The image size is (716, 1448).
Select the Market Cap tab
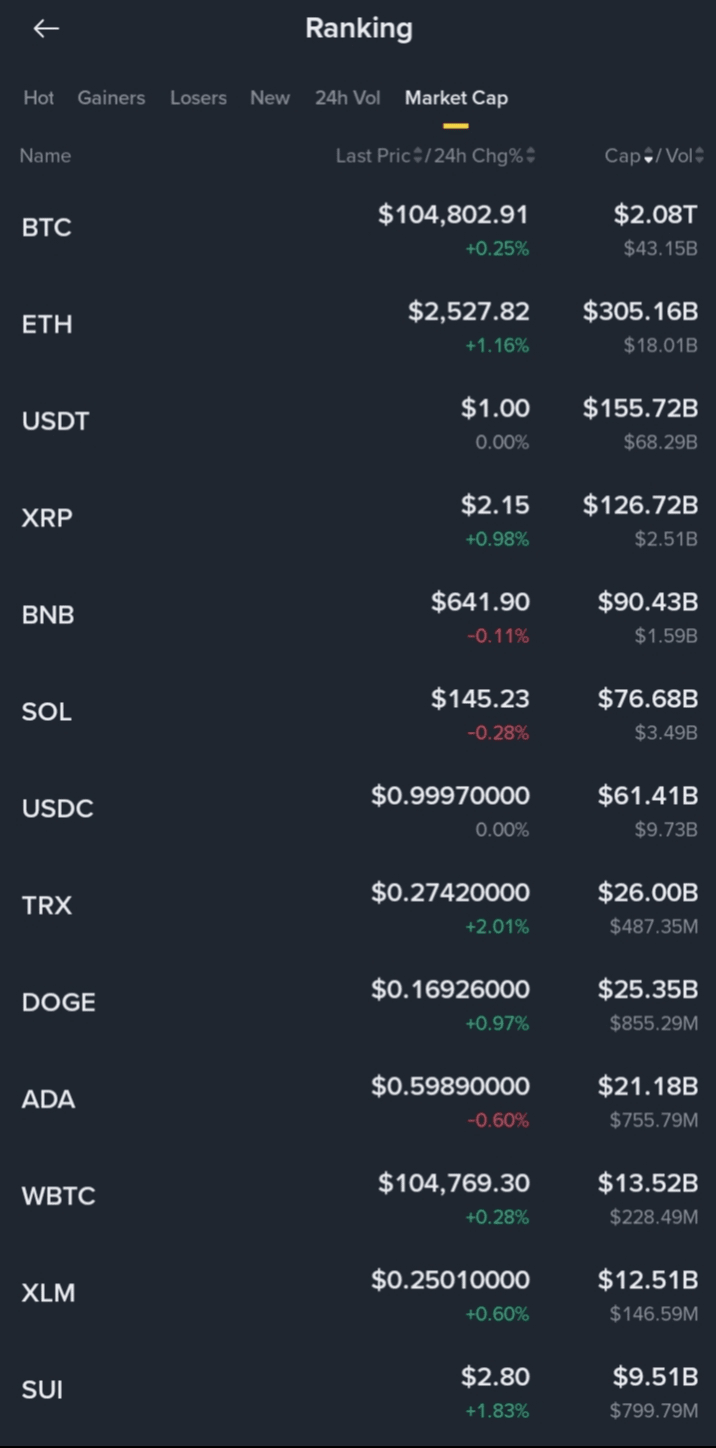tap(456, 98)
